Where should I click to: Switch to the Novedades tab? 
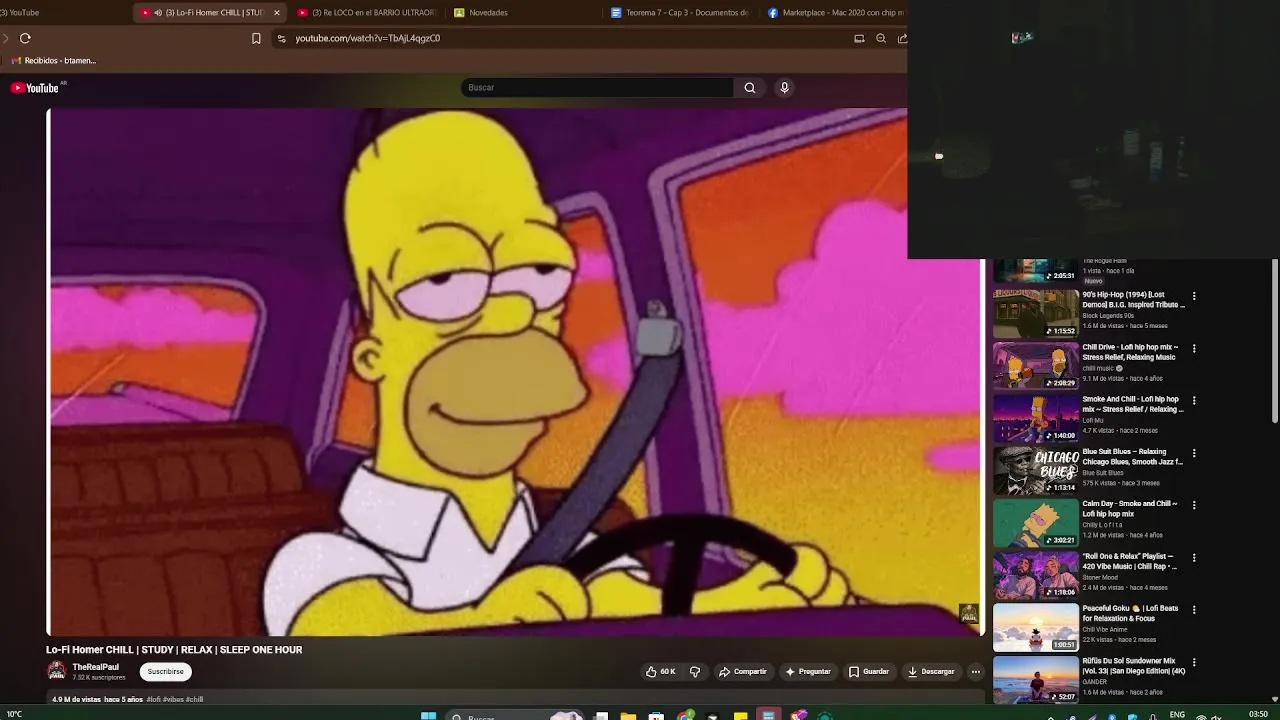click(487, 13)
